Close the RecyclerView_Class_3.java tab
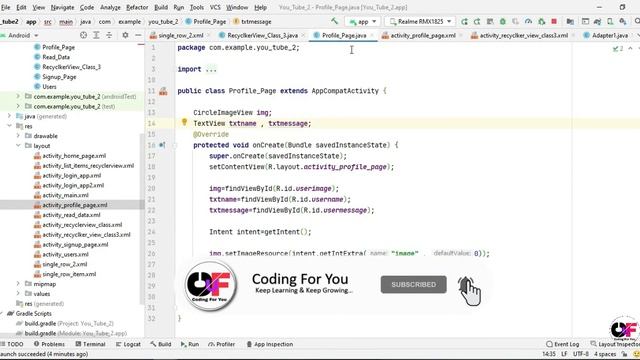Screen dimensions: 640x360 (303, 36)
